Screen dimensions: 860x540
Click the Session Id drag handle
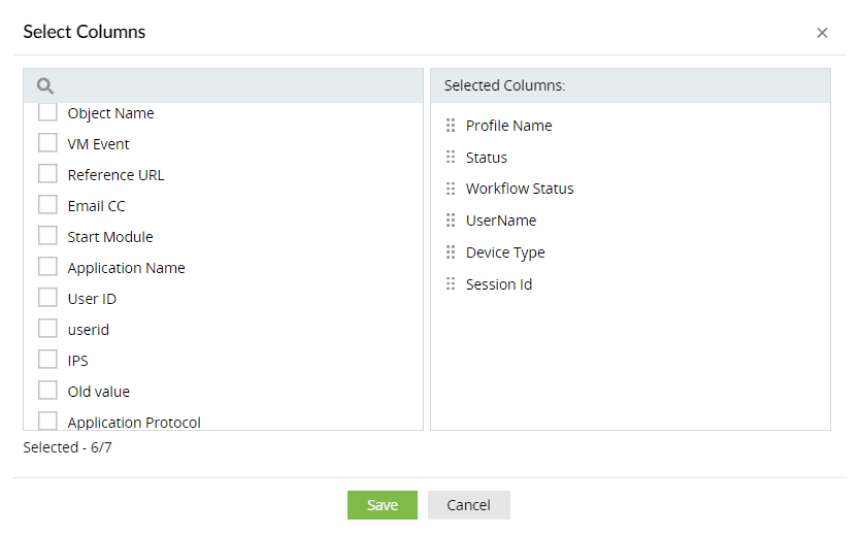pos(450,285)
